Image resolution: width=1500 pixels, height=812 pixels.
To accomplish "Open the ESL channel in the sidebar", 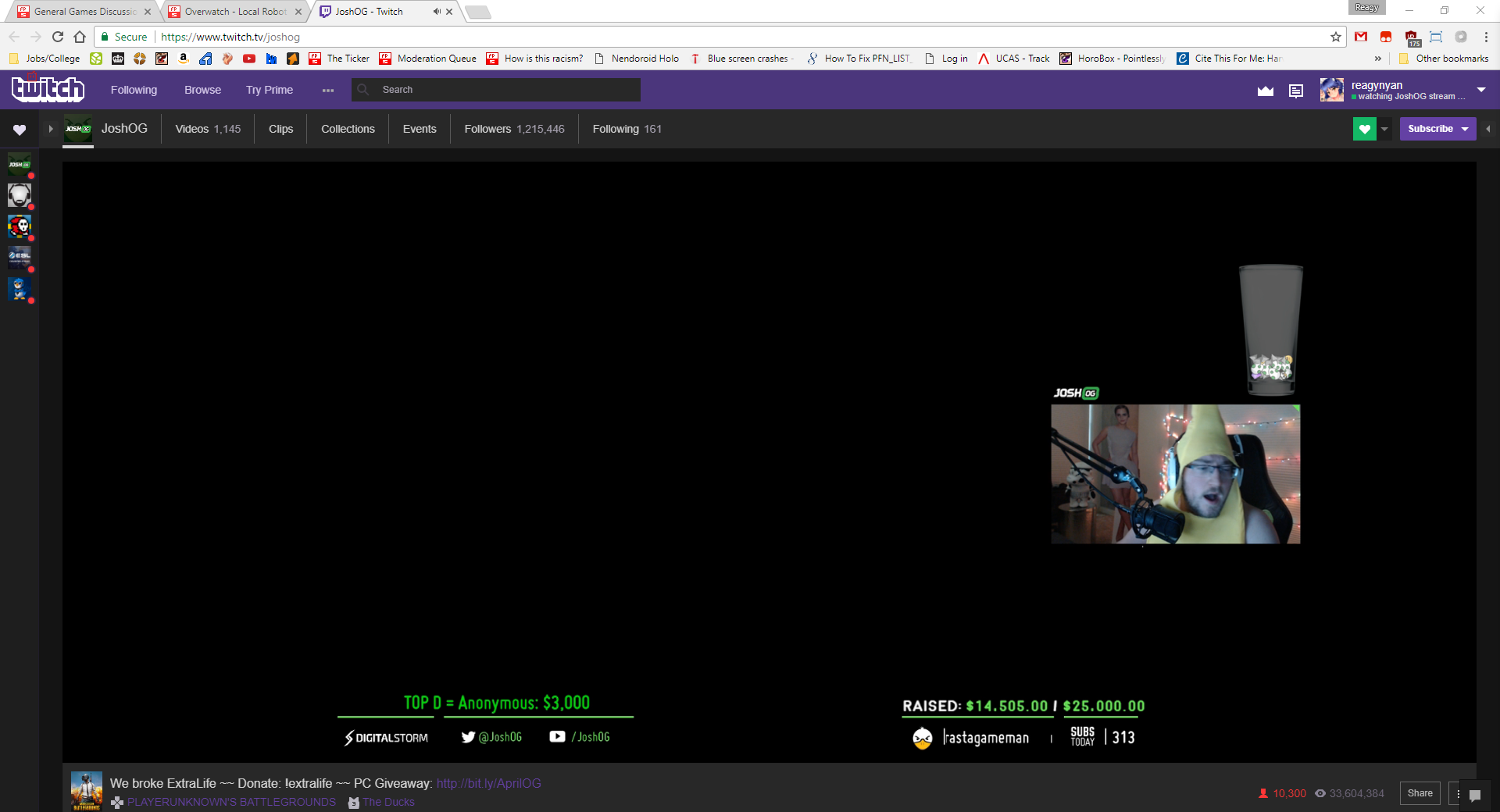I will click(x=20, y=258).
